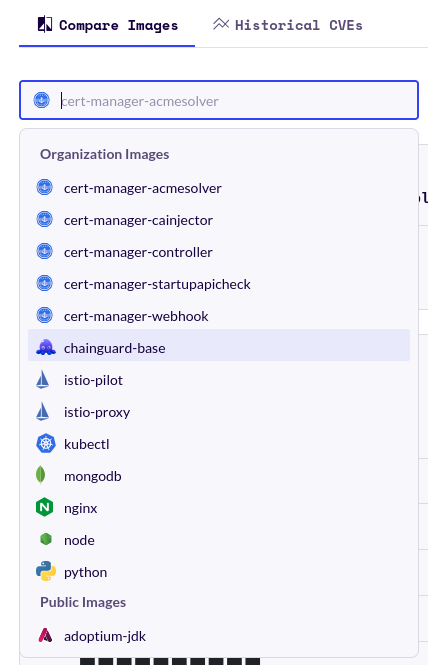Click the Compare Images tab icon
Image resolution: width=428 pixels, height=665 pixels.
tap(45, 25)
